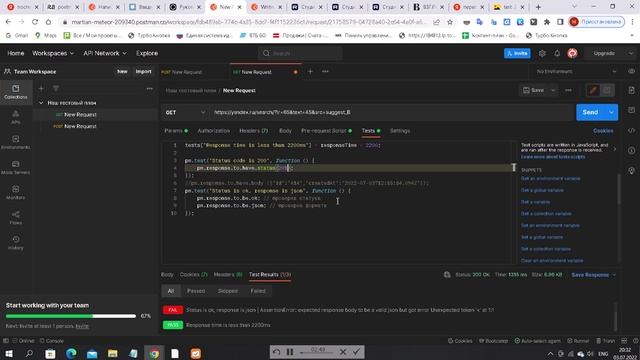Click the Invite button in header

tap(517, 53)
